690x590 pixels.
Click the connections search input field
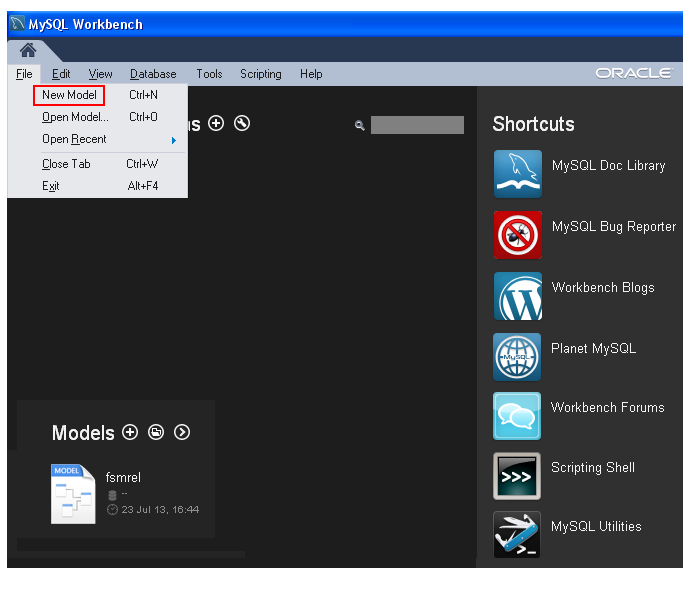coord(417,125)
